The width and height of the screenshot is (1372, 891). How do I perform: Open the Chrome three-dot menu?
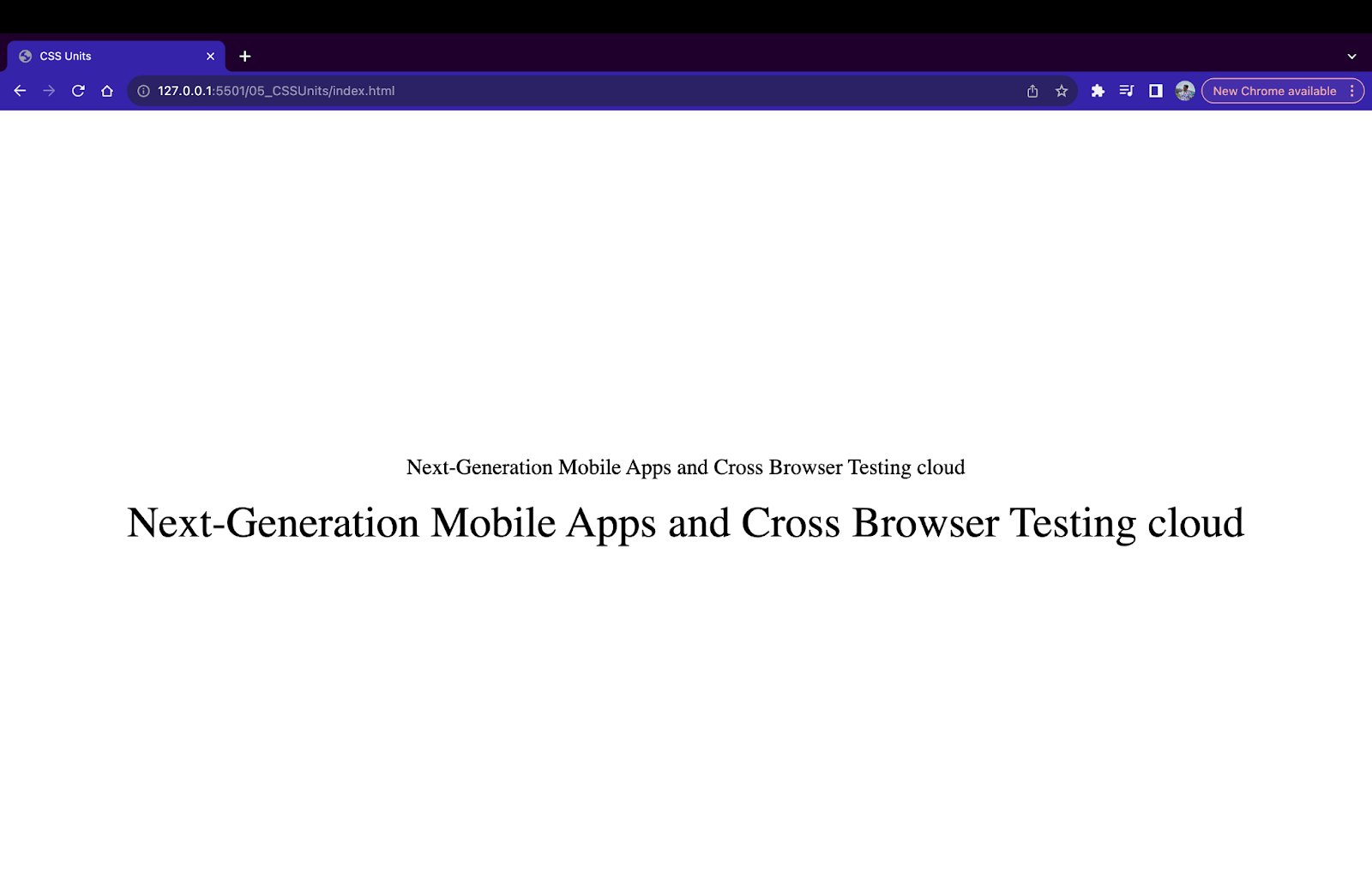point(1352,91)
